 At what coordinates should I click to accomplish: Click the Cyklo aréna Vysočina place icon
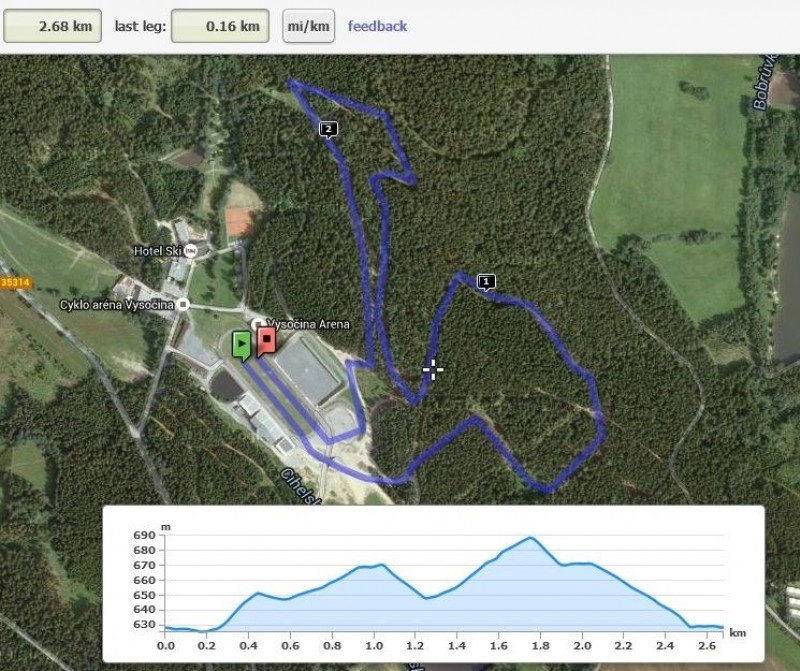click(x=183, y=305)
